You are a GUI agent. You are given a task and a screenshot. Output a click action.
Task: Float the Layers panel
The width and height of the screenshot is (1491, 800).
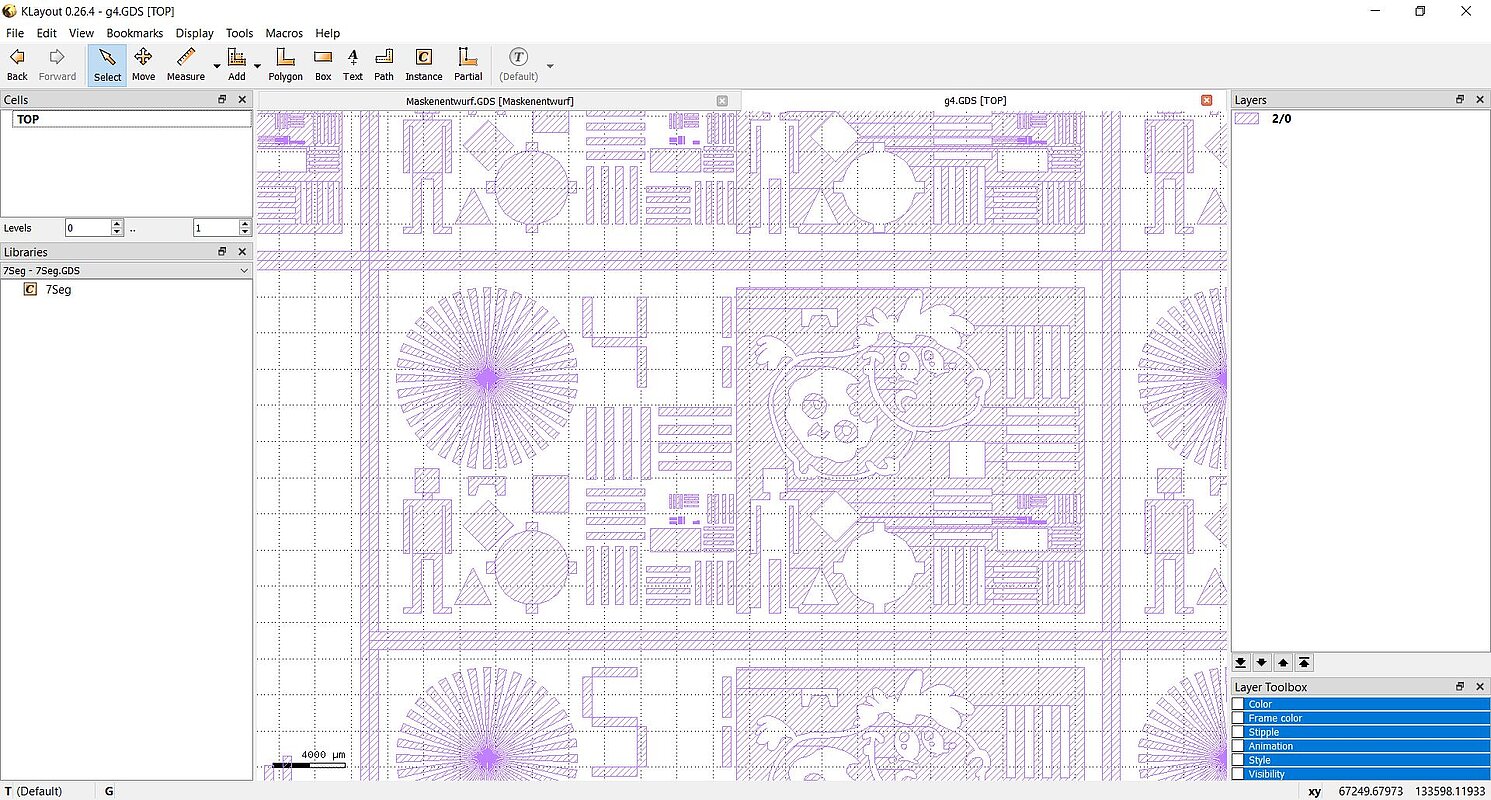1460,100
